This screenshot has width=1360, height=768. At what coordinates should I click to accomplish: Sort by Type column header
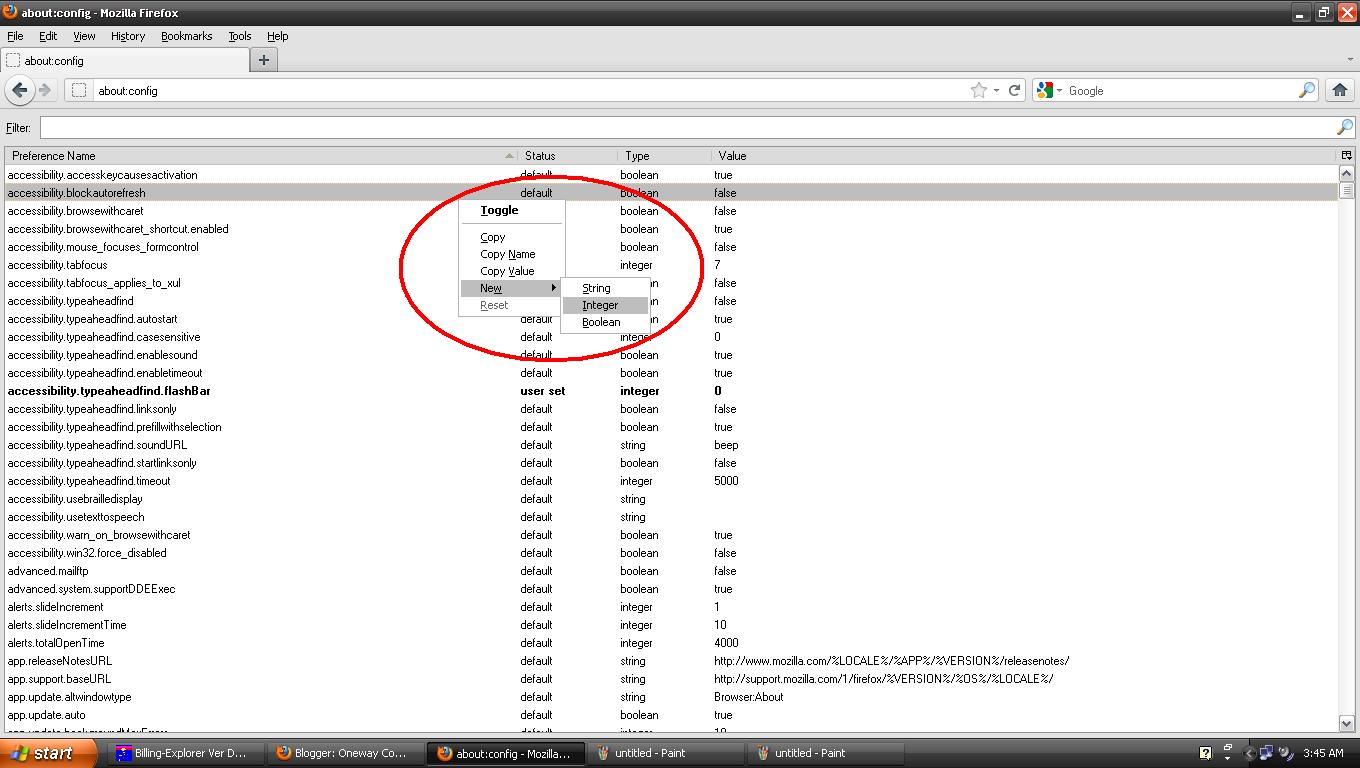pos(665,155)
